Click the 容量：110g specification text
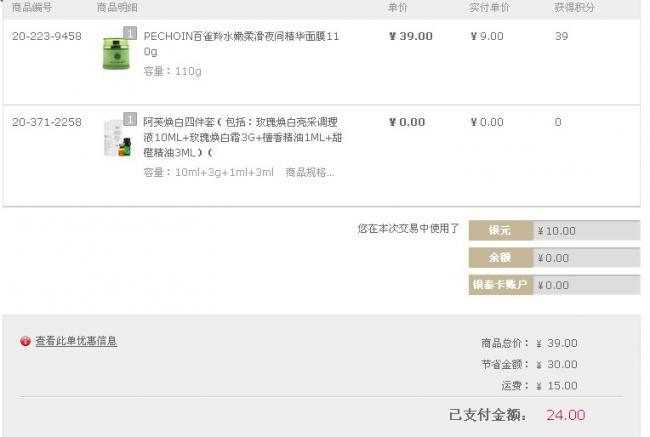 [172, 71]
